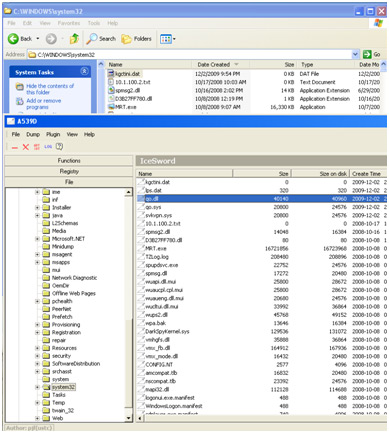Switch to the Registry panel
This screenshot has height=433, width=389.
point(69,171)
